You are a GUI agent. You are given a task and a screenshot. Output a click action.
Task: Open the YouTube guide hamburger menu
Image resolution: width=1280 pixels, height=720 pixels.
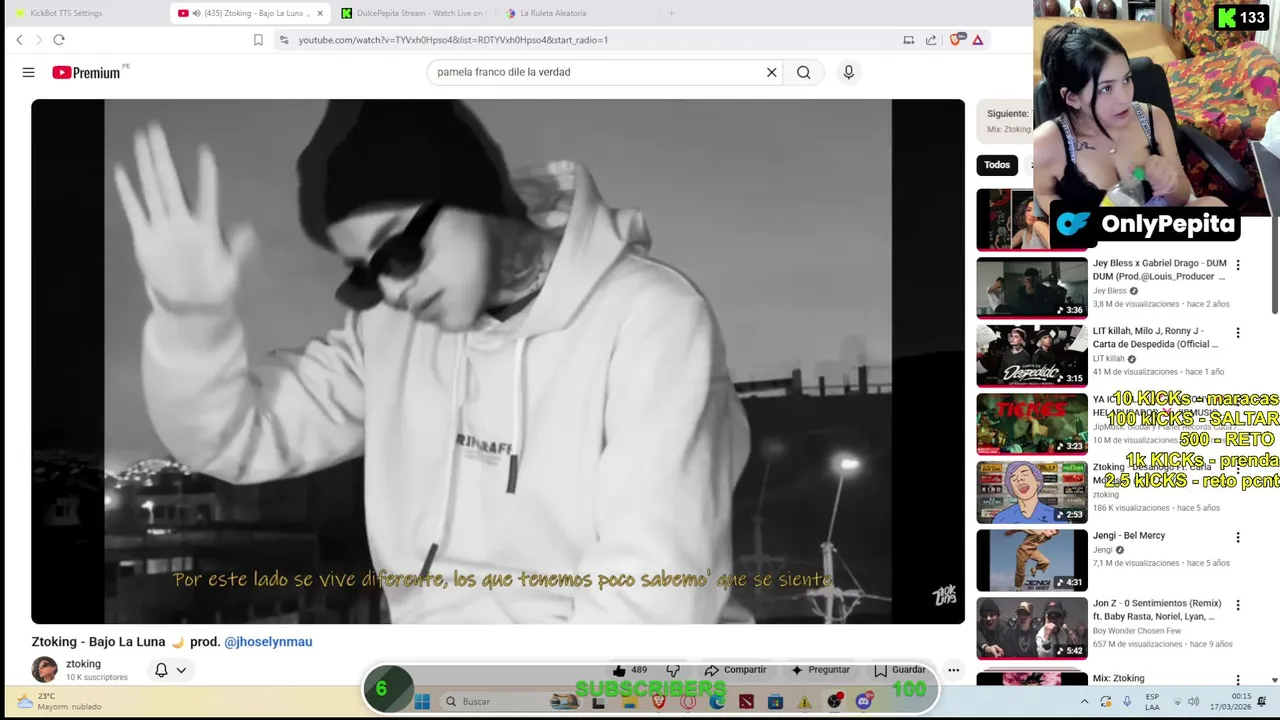(28, 72)
